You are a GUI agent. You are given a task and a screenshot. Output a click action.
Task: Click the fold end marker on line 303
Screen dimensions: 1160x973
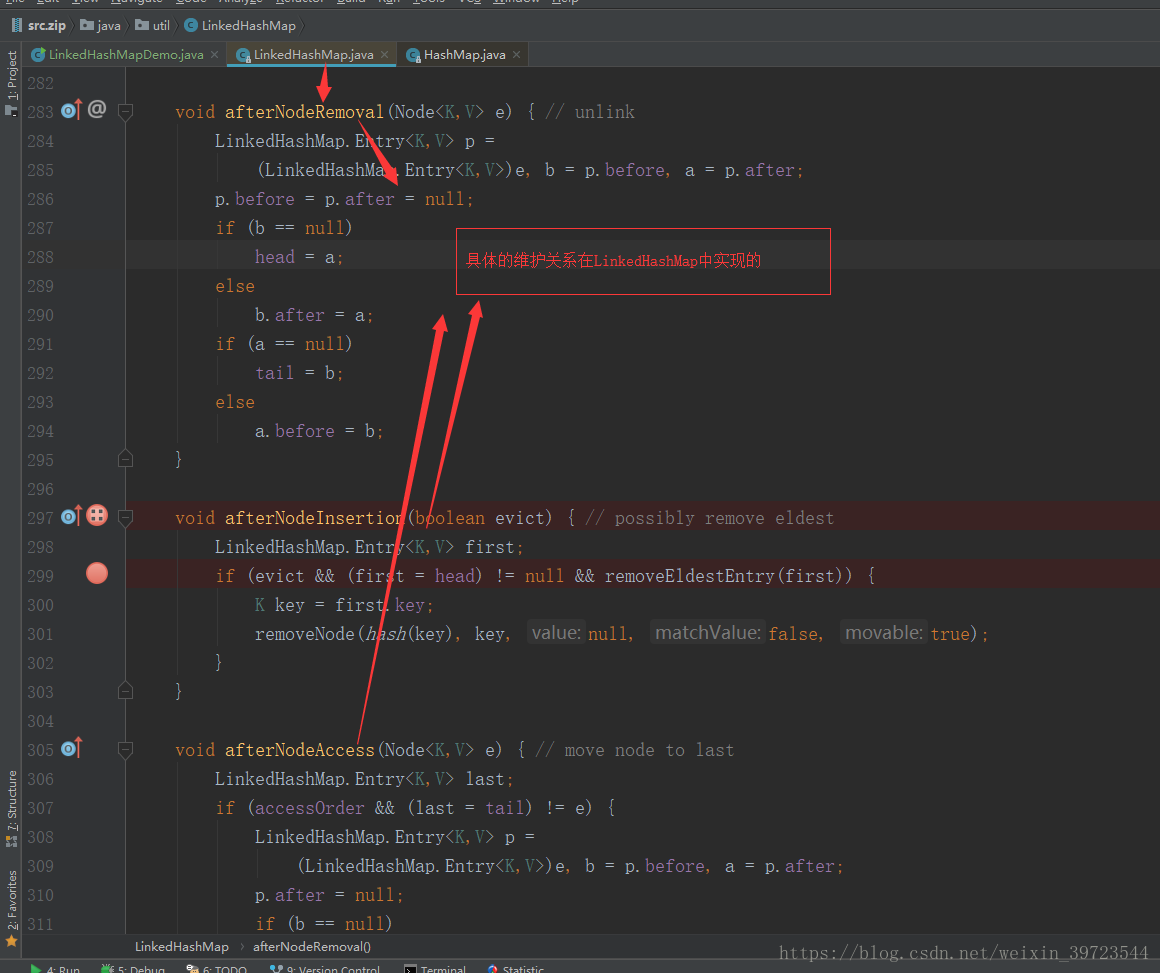tap(126, 690)
